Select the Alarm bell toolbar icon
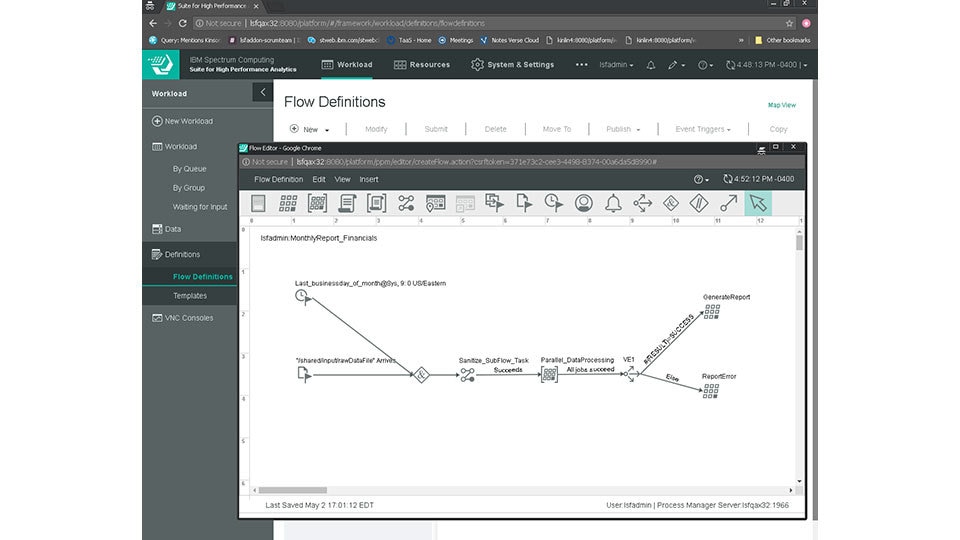This screenshot has height=540, width=960. click(613, 203)
